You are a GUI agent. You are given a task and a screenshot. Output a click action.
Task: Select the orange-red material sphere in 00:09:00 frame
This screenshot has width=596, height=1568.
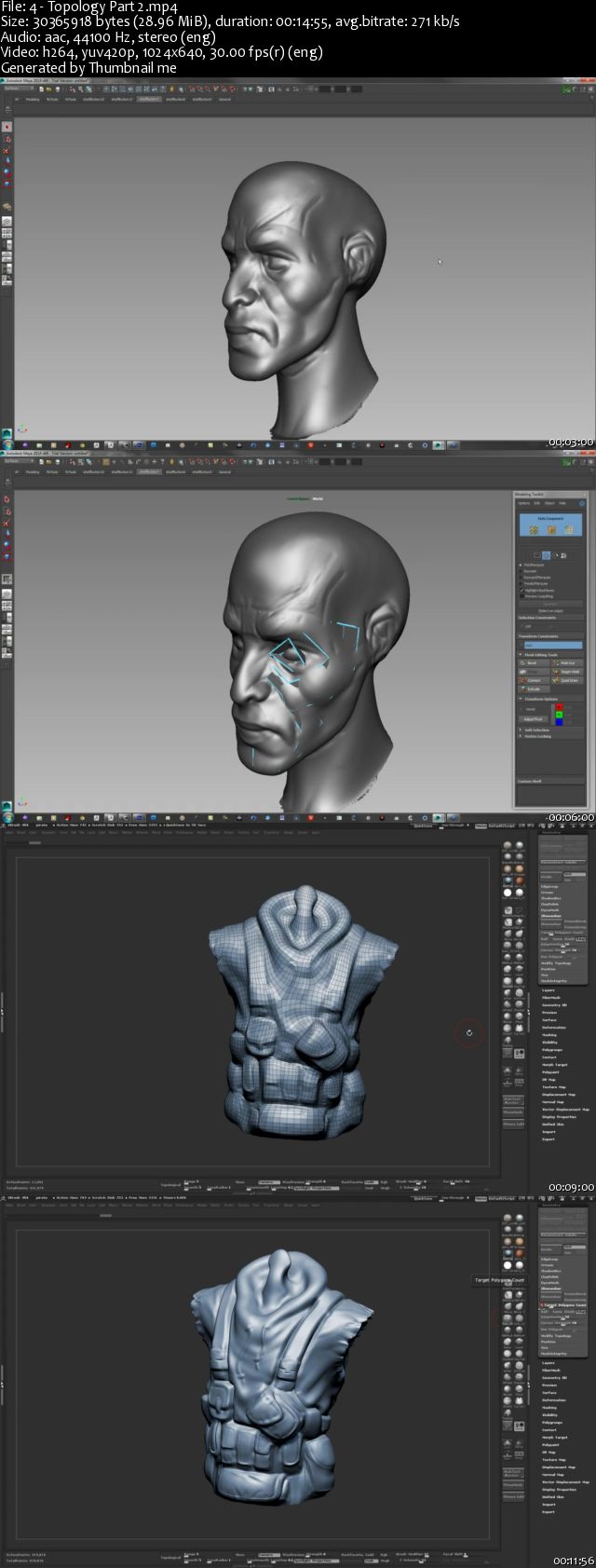(519, 880)
